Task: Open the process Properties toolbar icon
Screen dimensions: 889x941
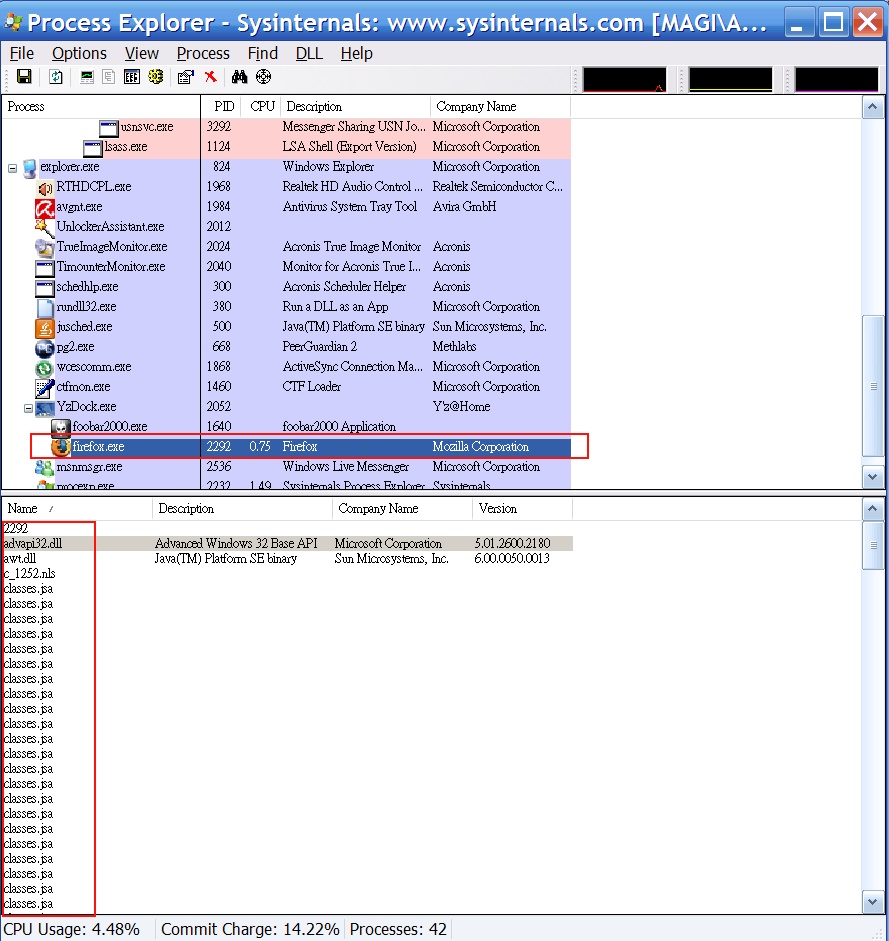Action: pos(185,77)
